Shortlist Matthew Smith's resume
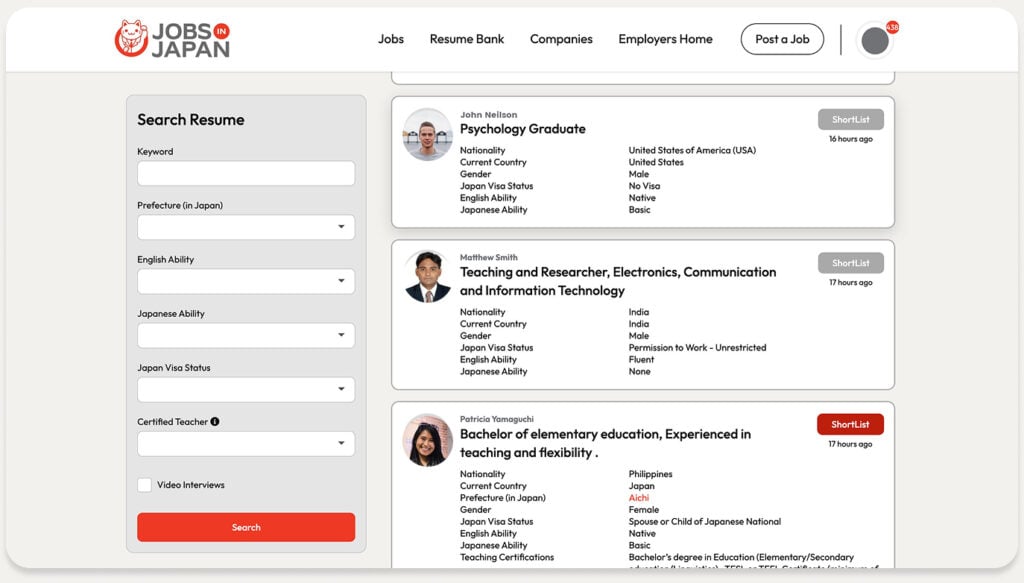 coord(850,263)
